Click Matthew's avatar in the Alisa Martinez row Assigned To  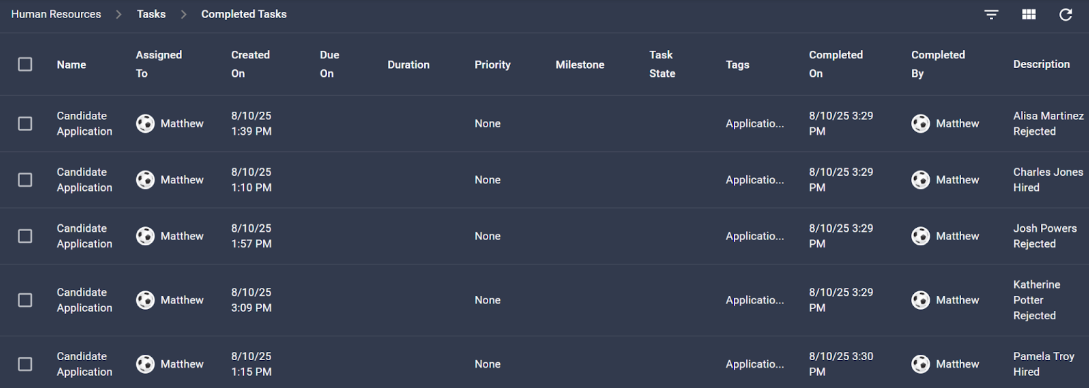point(145,124)
